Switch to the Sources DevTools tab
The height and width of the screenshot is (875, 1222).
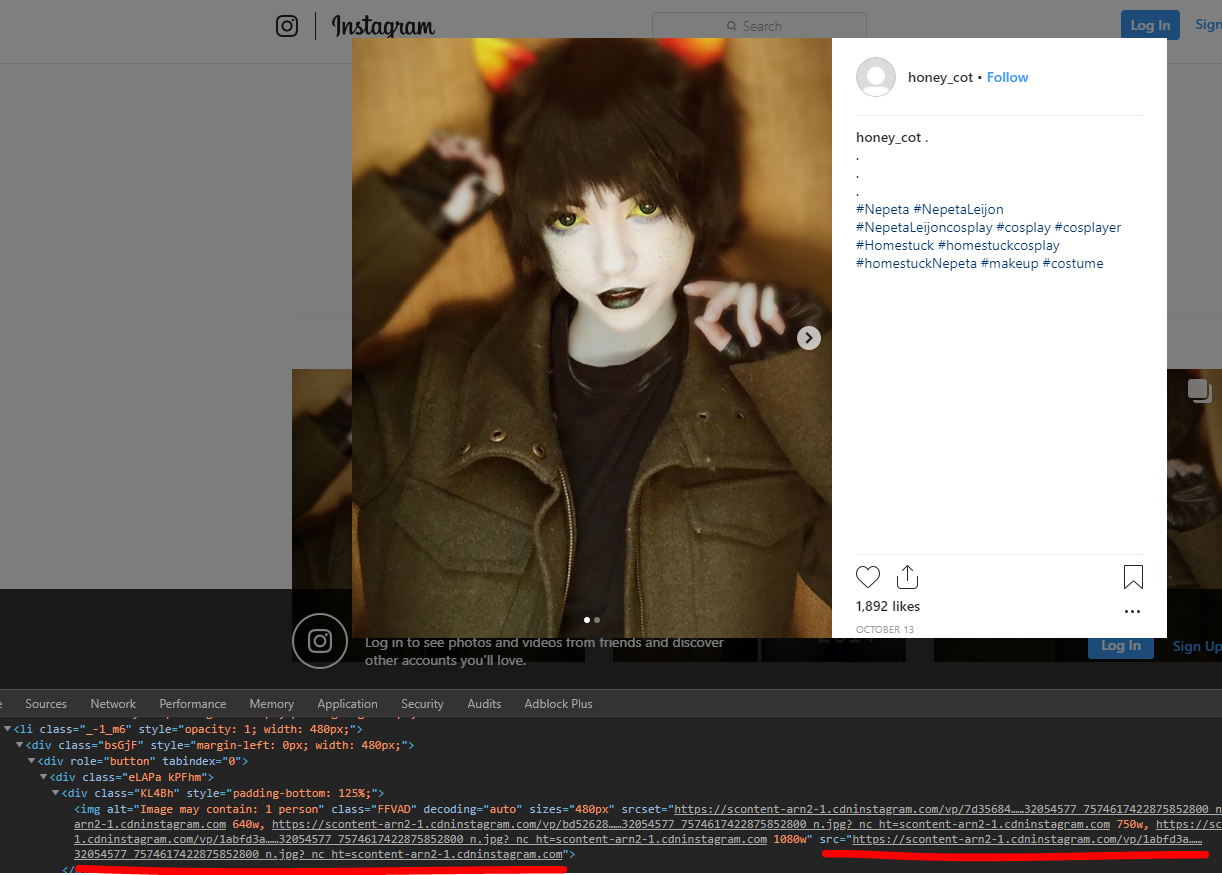(46, 703)
